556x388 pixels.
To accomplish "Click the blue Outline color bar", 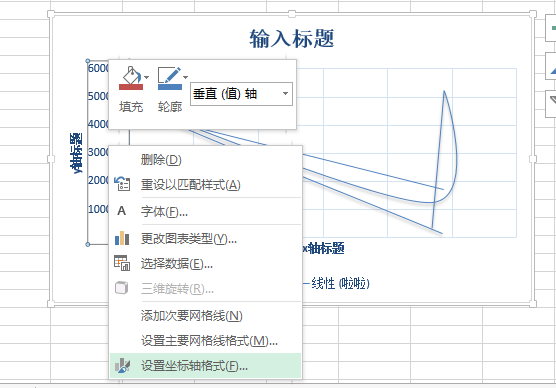I will click(169, 87).
